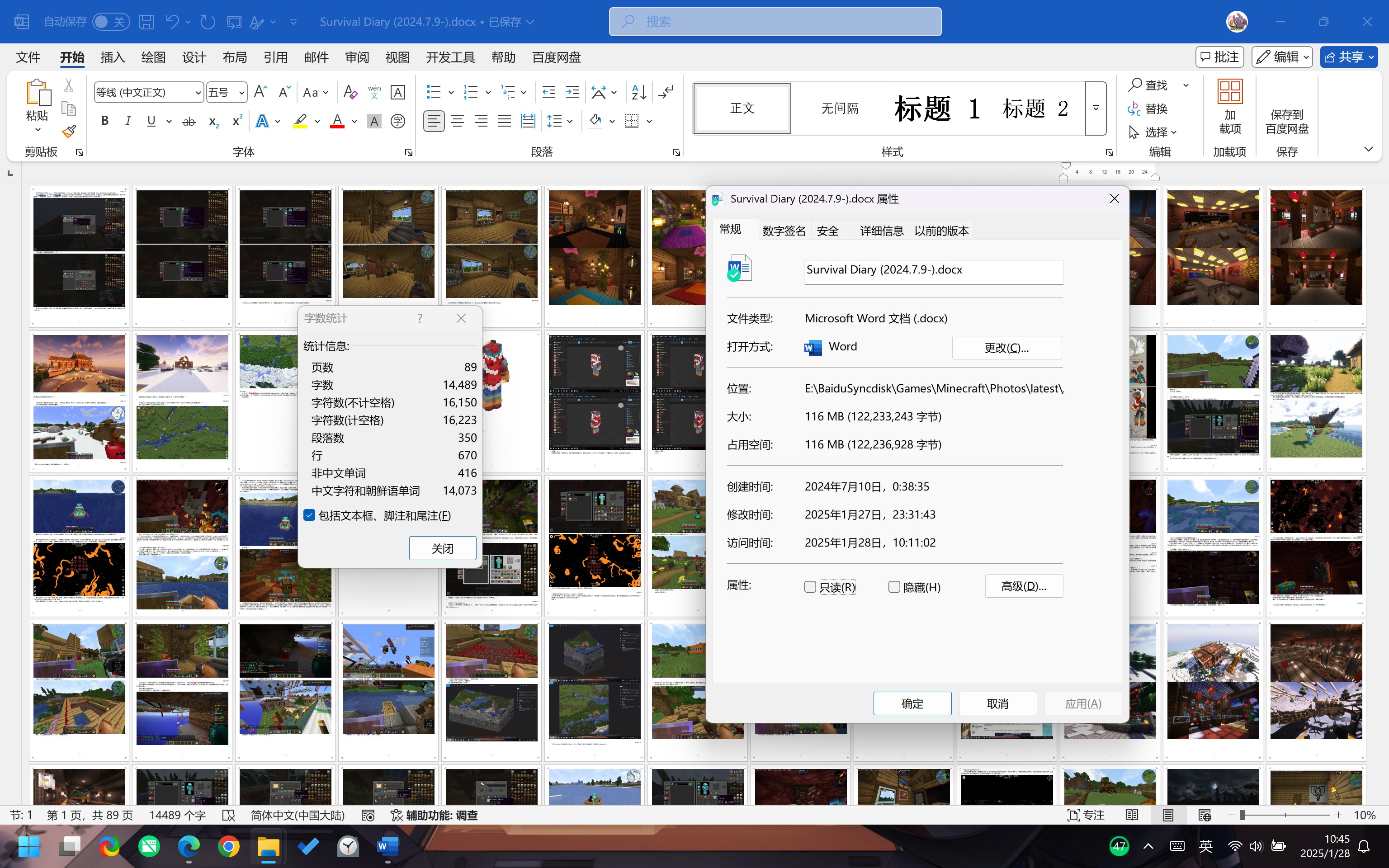Click the Enclose Characters icon
The image size is (1389, 868).
398,121
